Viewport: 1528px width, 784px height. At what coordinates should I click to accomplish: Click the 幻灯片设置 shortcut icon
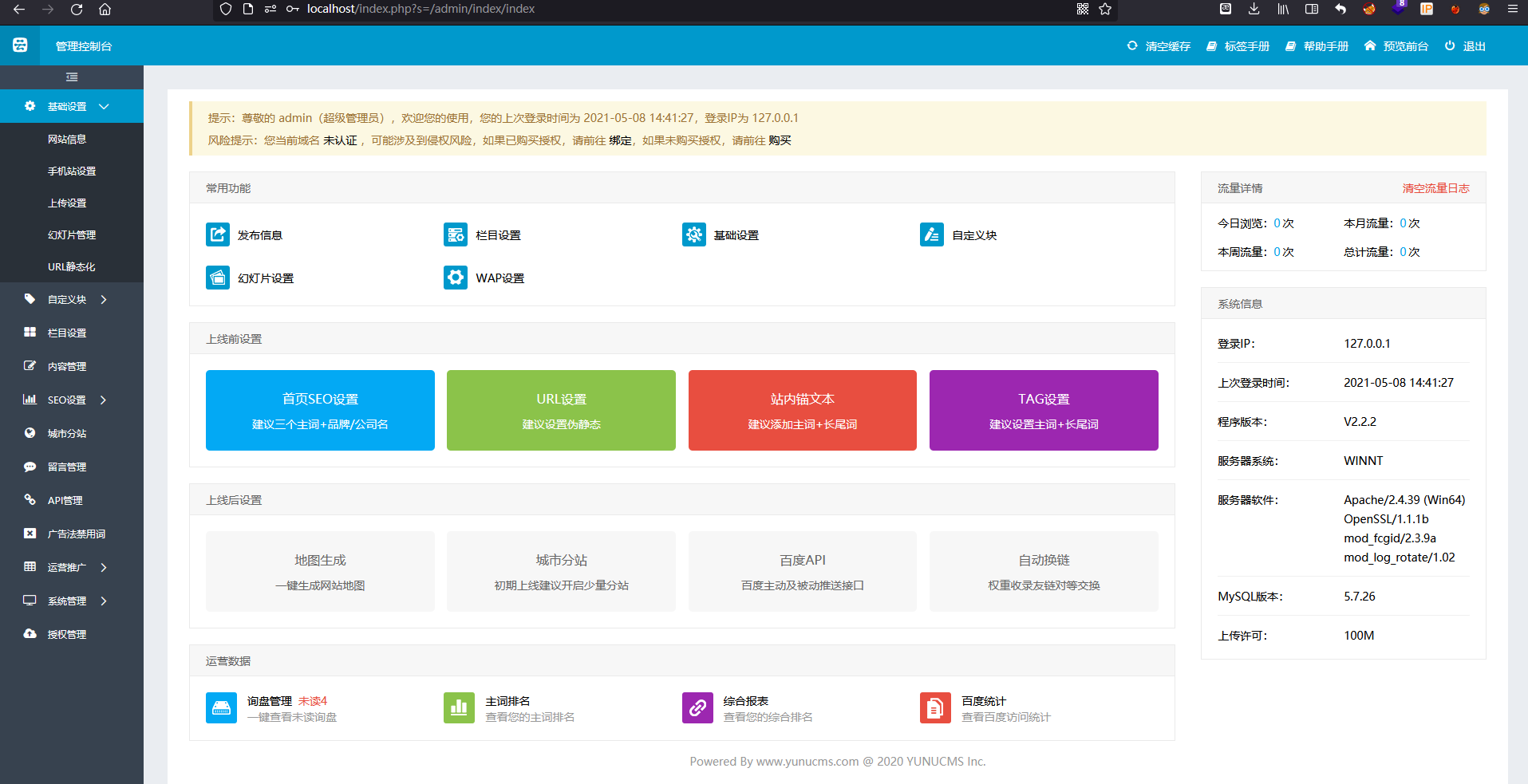click(x=218, y=278)
